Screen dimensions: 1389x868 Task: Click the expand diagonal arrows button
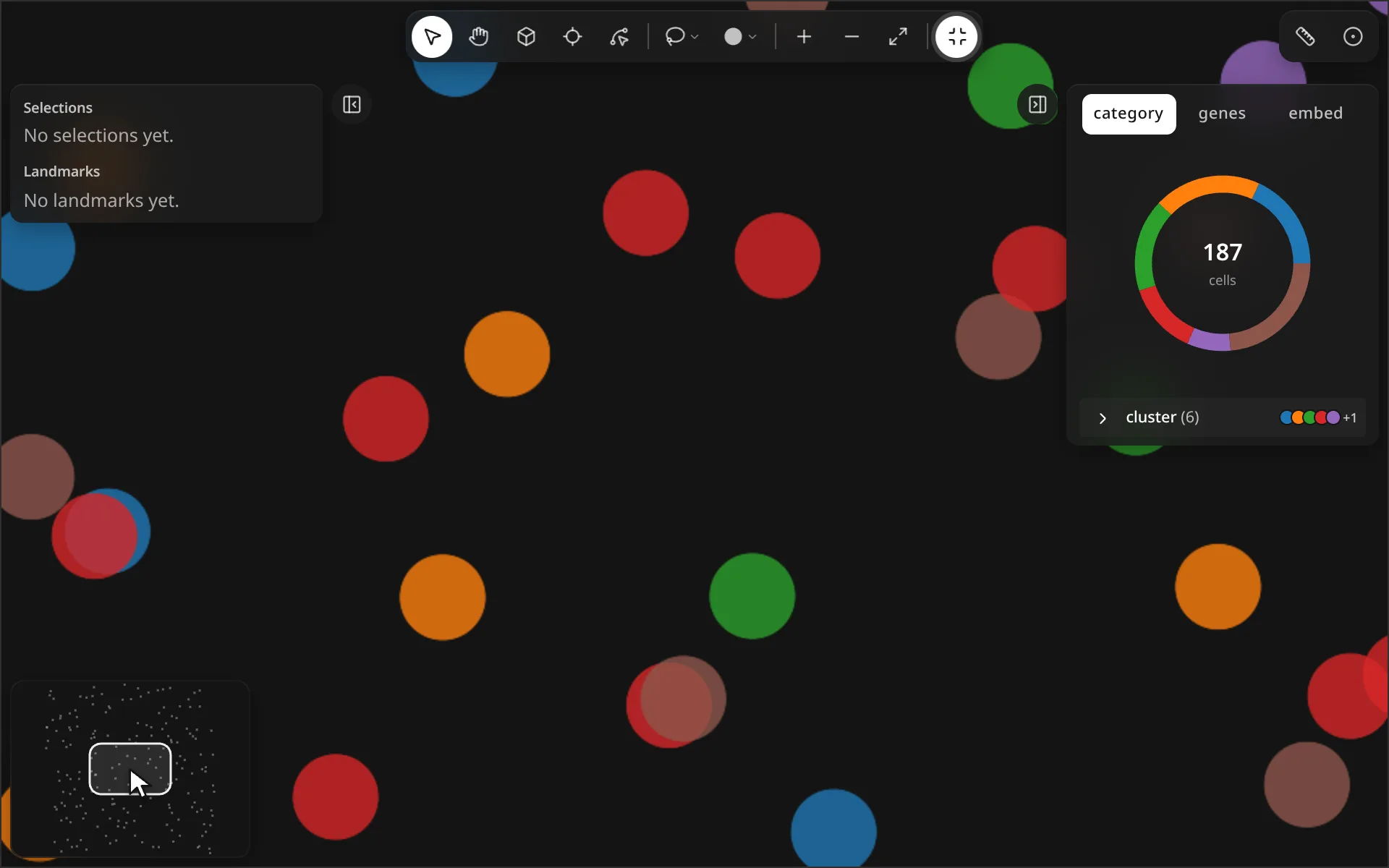(x=898, y=37)
